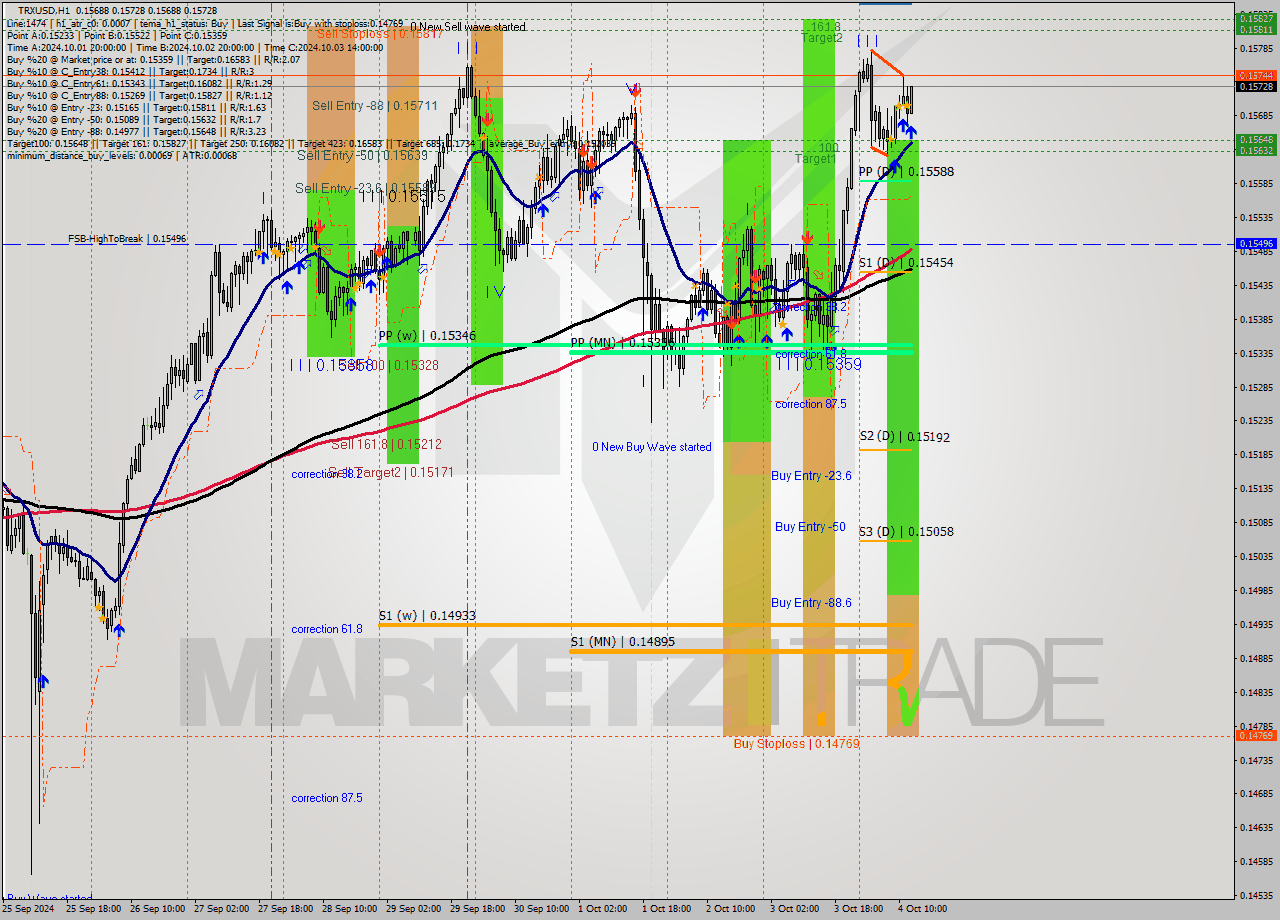1280x920 pixels.
Task: Select the 'Buy %20 @ Entry -88: 0.14977' line
Action: (136, 131)
